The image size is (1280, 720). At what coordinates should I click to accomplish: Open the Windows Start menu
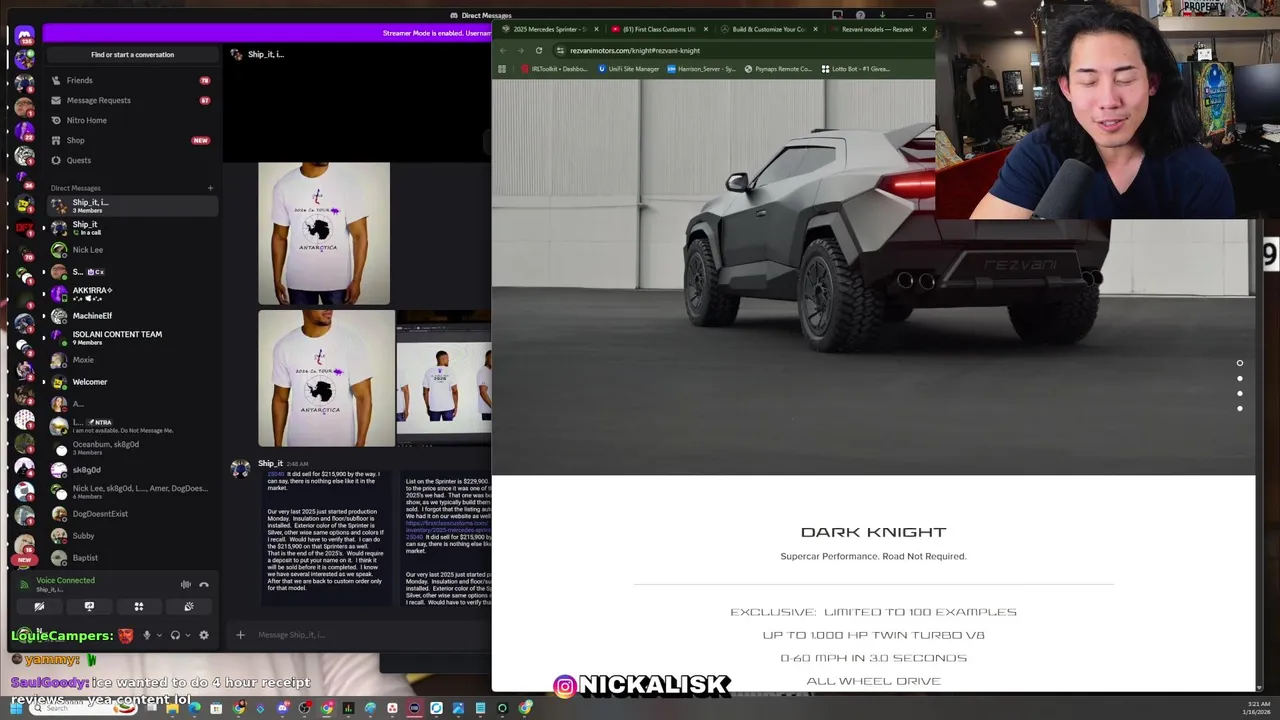pos(16,708)
